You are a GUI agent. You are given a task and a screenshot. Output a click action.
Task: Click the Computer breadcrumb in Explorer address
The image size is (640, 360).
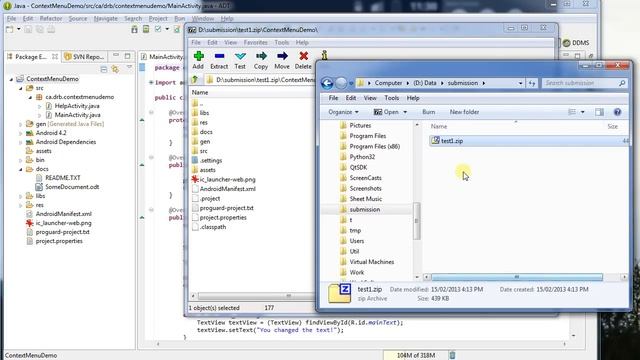(x=388, y=83)
